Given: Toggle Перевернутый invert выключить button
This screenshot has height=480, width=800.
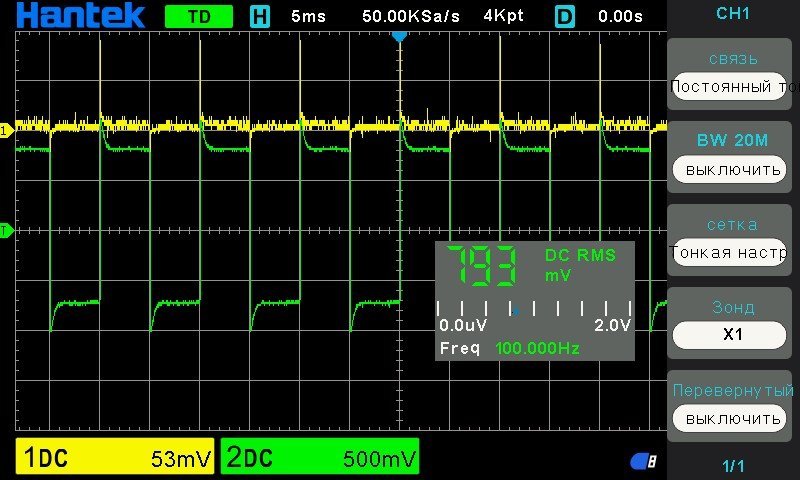Looking at the screenshot, I should coord(730,418).
